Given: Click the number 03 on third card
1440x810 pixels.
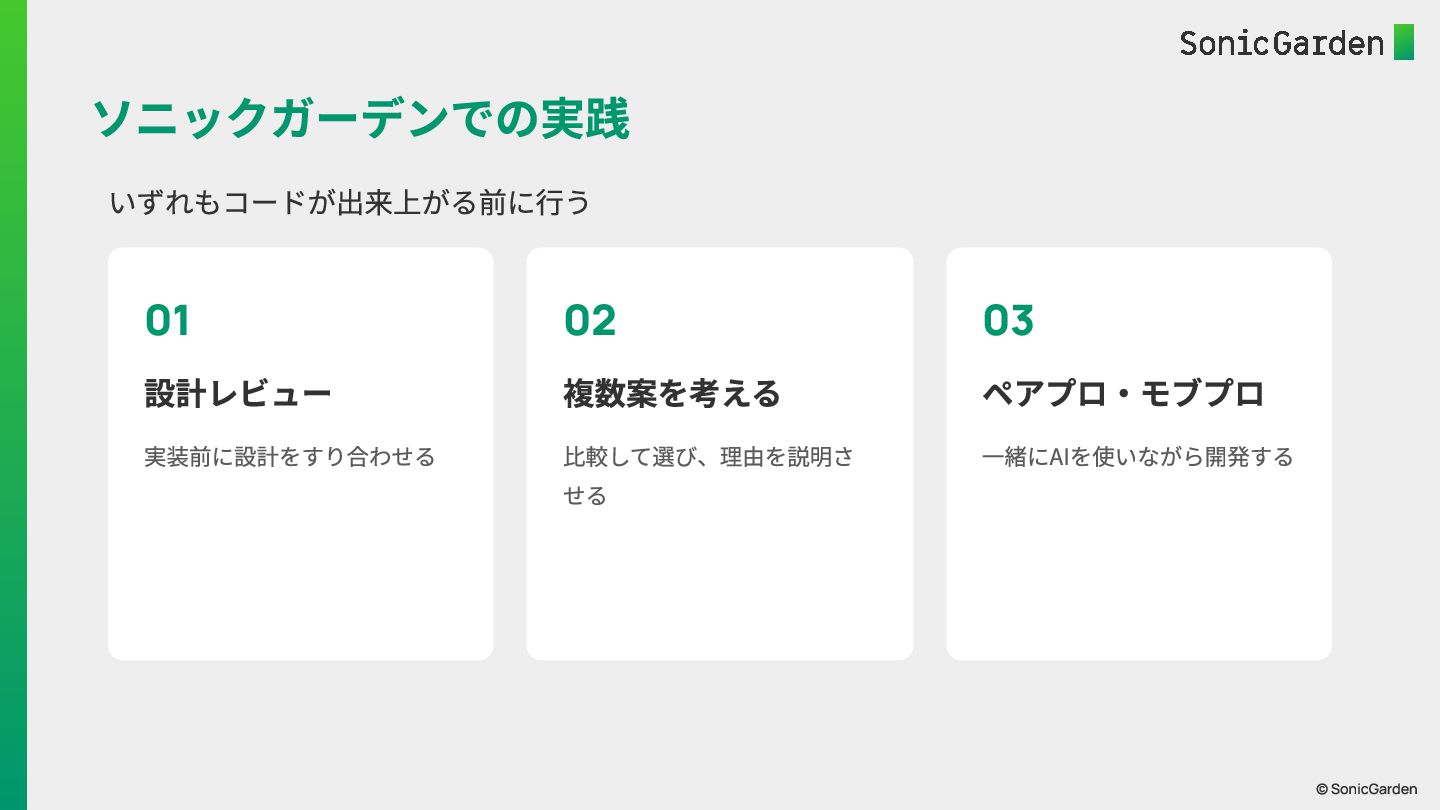Looking at the screenshot, I should point(1008,321).
